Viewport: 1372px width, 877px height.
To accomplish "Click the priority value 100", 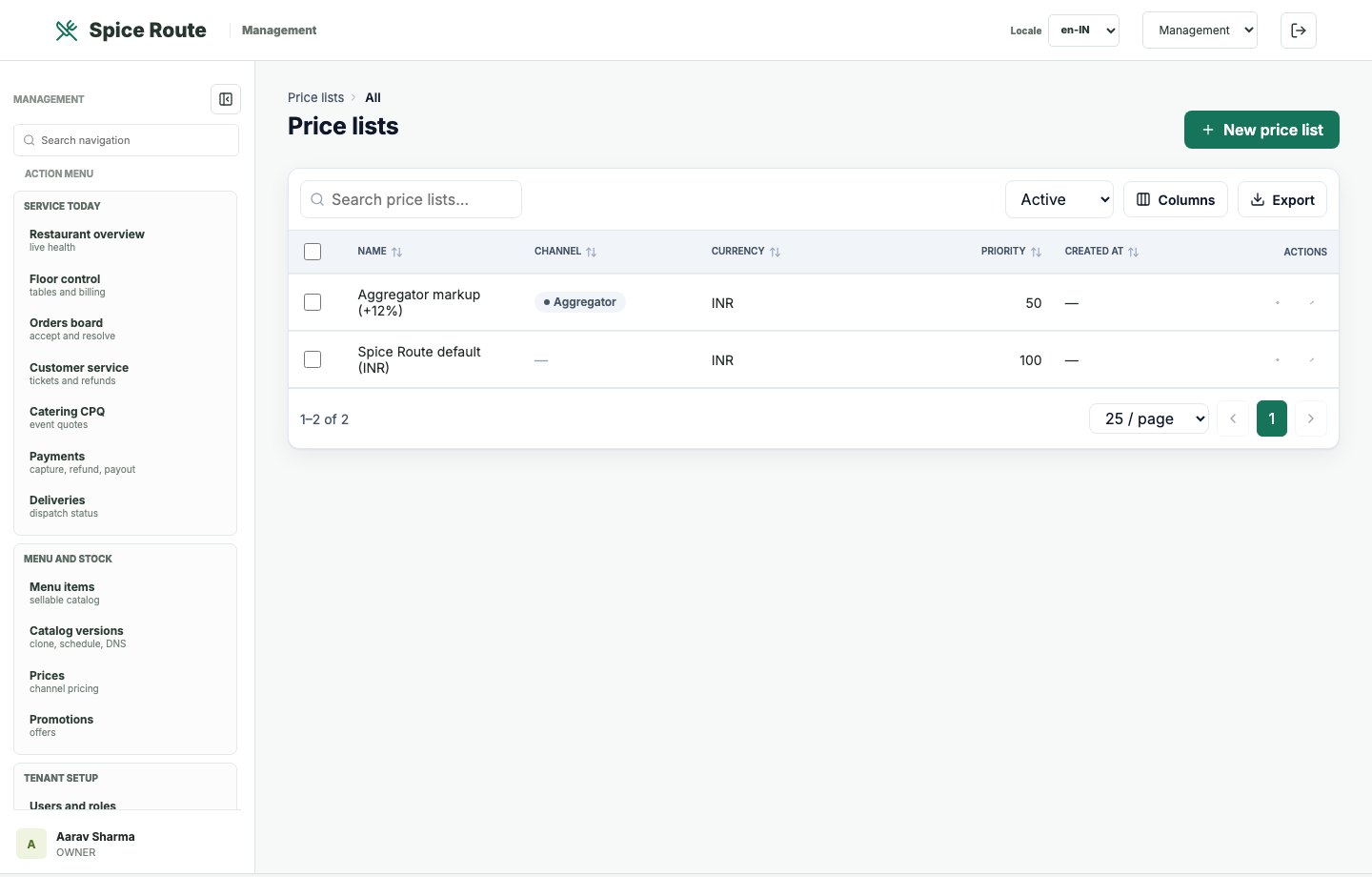I will pyautogui.click(x=1031, y=360).
